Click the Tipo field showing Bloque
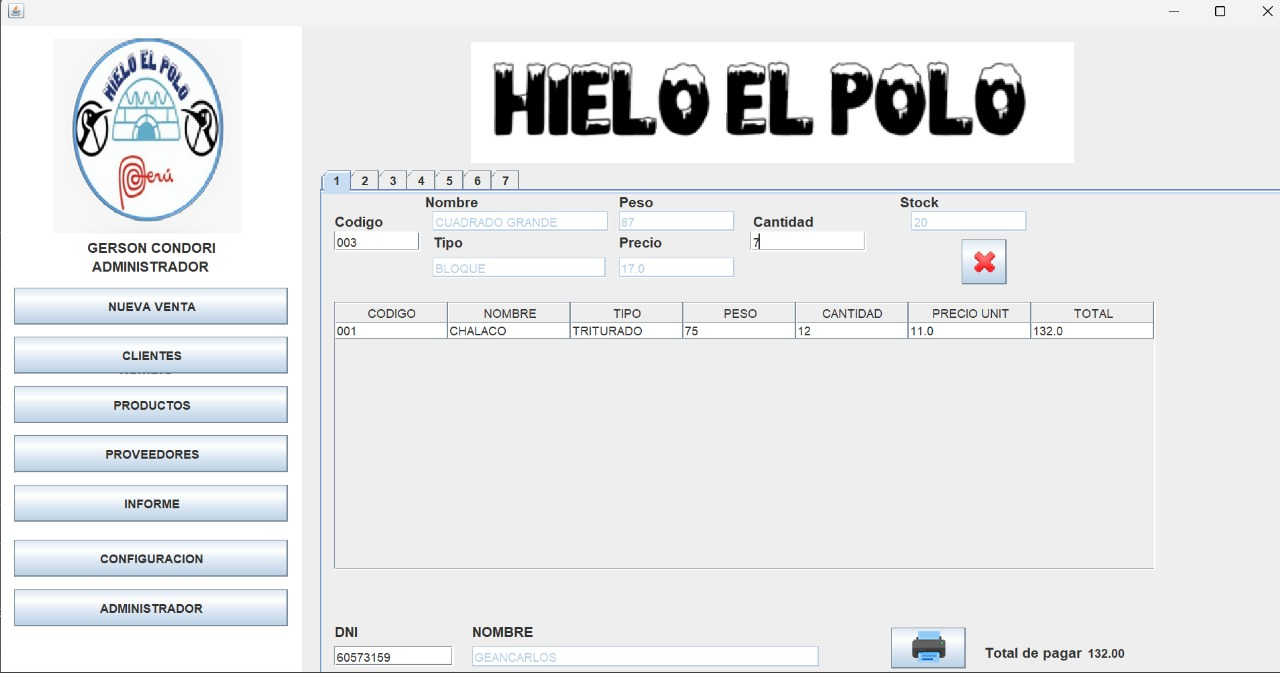Screen dimensions: 1280x673 (x=519, y=267)
